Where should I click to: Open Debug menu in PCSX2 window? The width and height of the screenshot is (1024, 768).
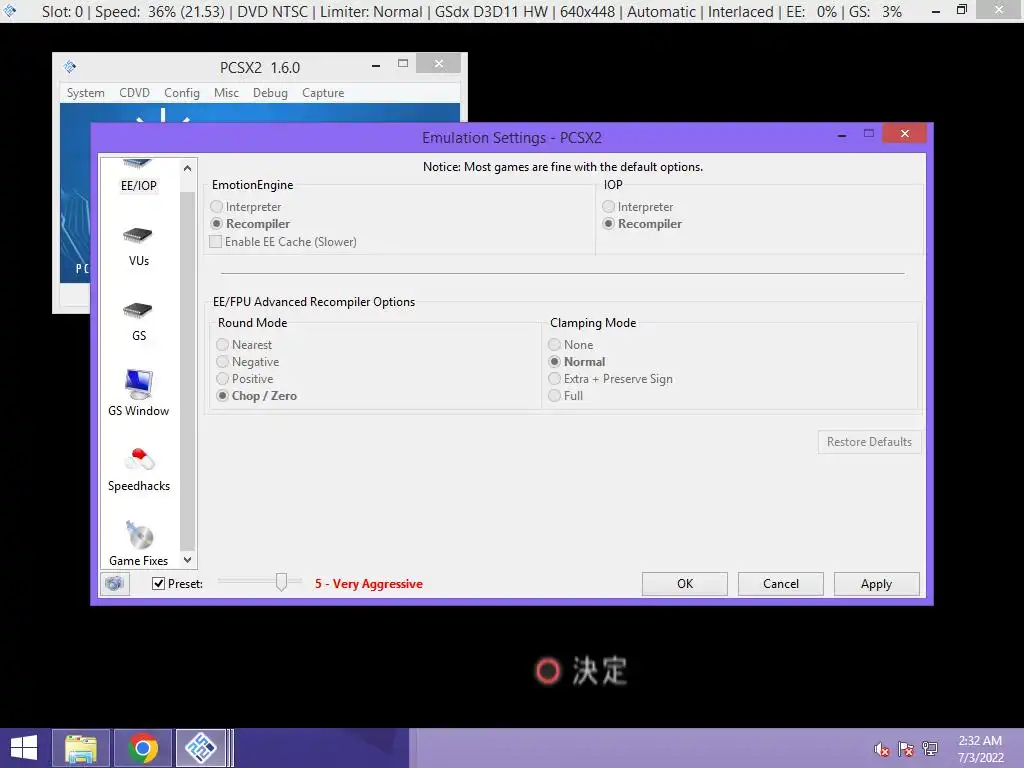pos(270,93)
